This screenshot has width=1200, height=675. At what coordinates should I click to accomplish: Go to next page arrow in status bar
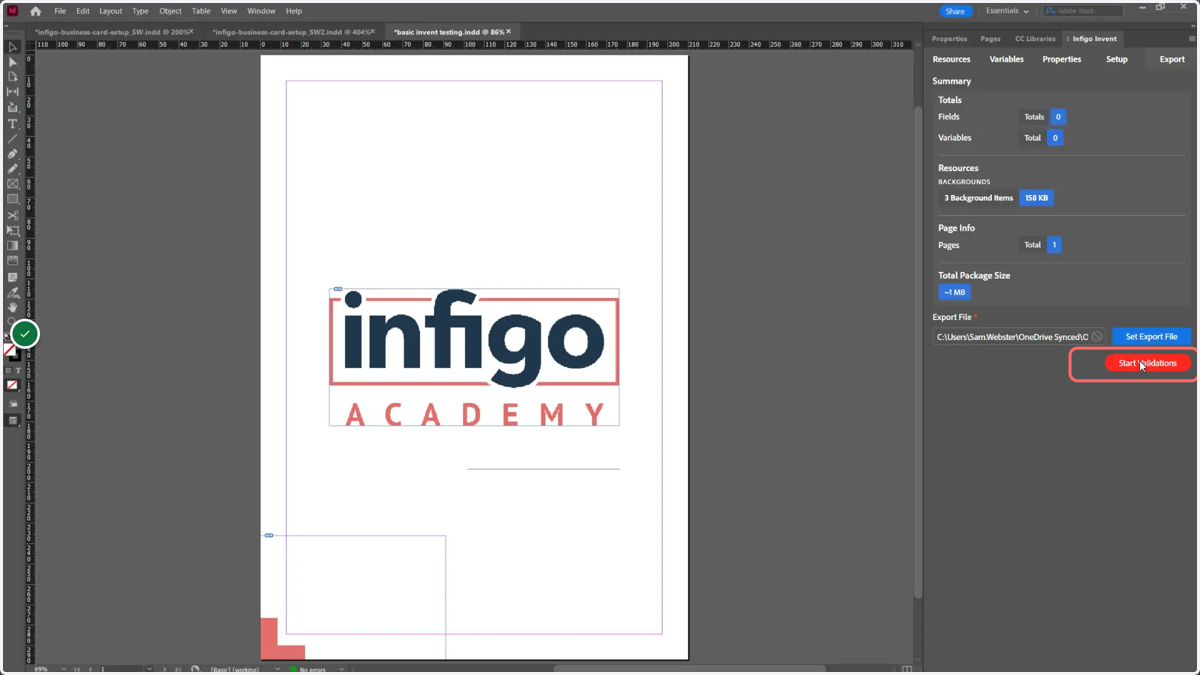pos(163,669)
